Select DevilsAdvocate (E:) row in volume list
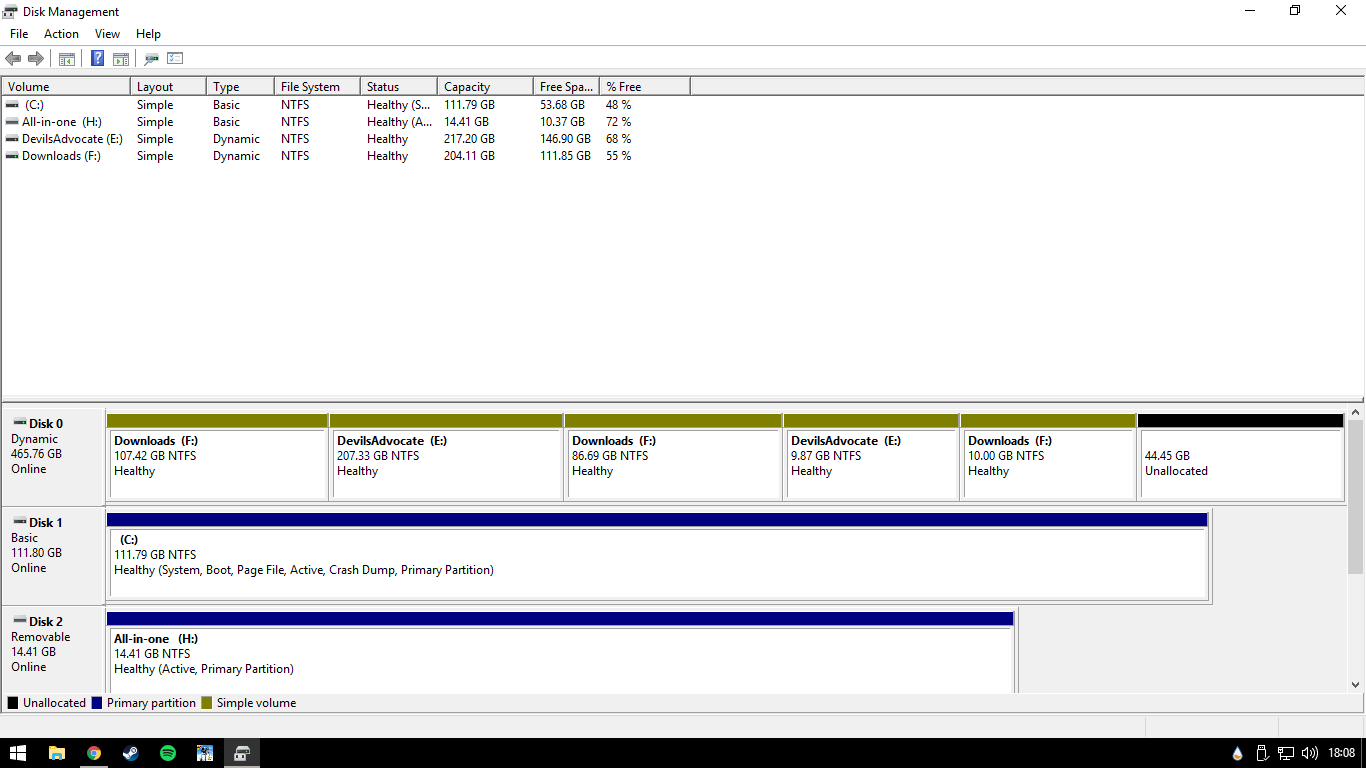This screenshot has width=1366, height=768. click(x=72, y=139)
